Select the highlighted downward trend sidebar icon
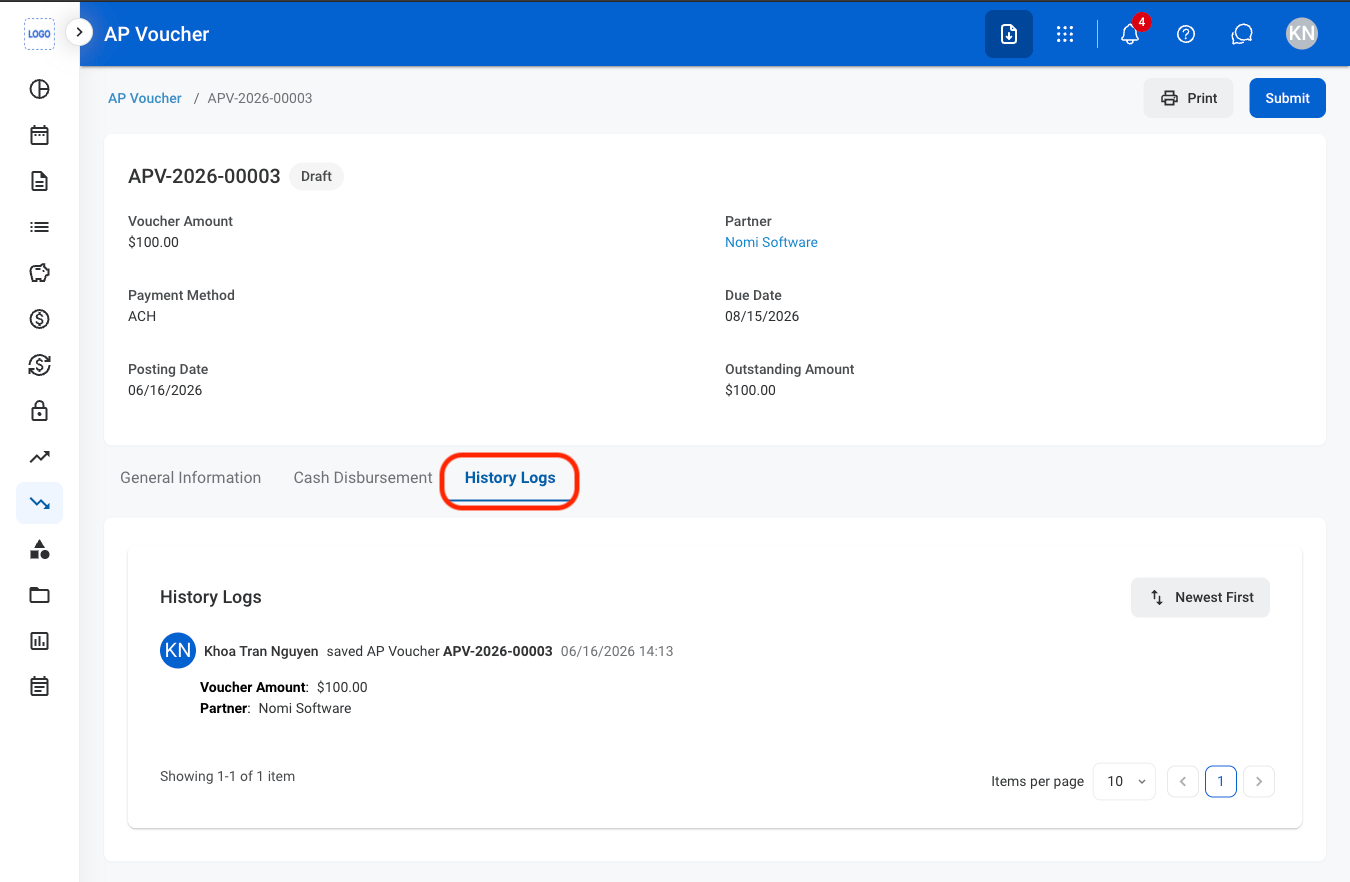 (39, 503)
